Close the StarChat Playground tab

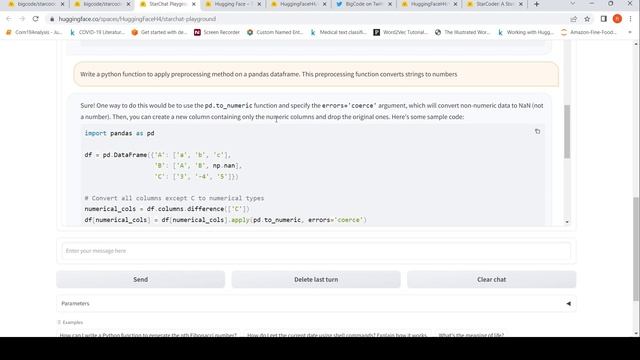pyautogui.click(x=194, y=4)
